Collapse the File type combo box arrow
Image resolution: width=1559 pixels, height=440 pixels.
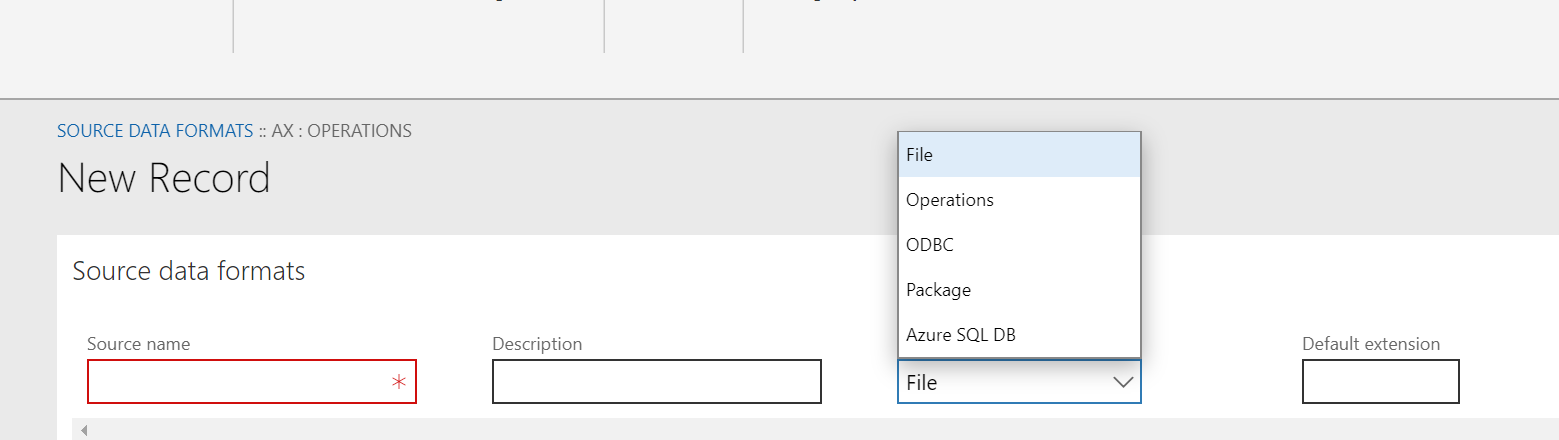click(1123, 382)
